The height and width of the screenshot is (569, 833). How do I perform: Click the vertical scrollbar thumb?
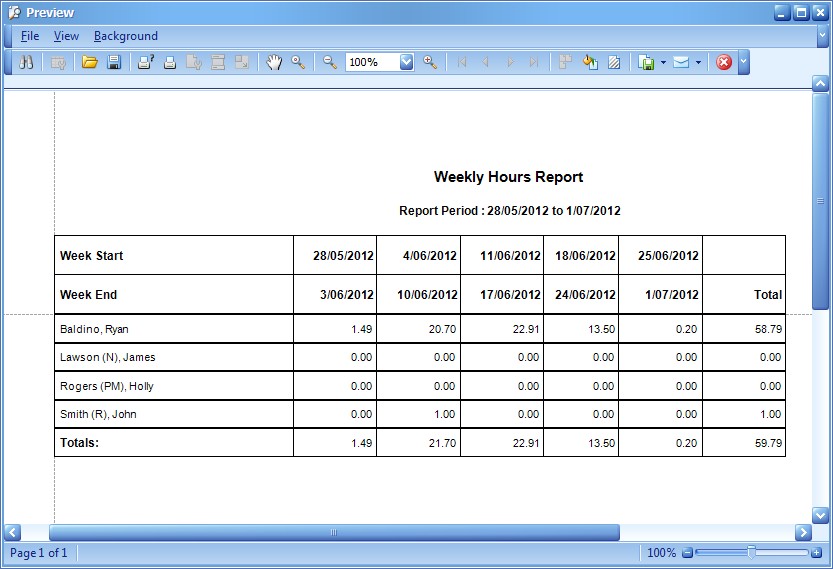820,200
